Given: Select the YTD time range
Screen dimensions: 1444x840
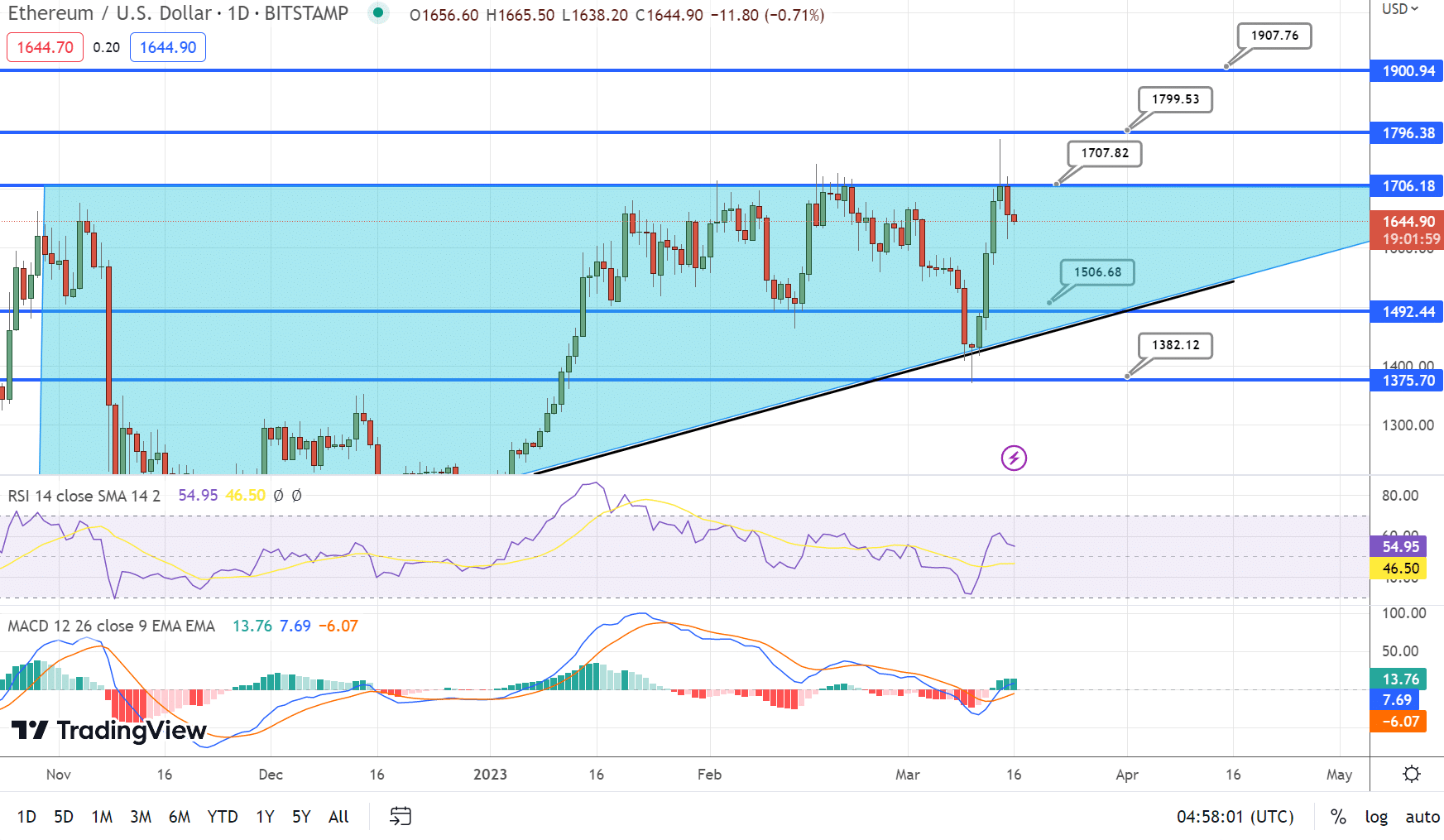Looking at the screenshot, I should coord(223,817).
